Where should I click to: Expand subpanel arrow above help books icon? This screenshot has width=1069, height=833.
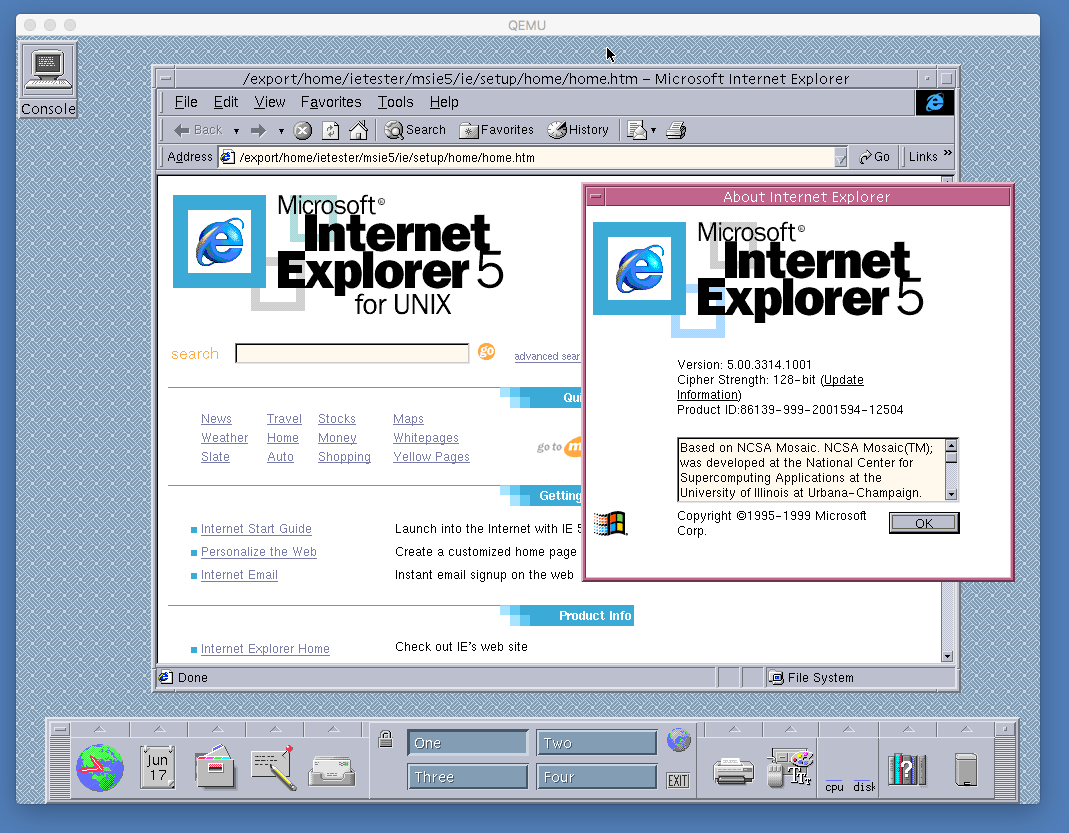coord(908,729)
